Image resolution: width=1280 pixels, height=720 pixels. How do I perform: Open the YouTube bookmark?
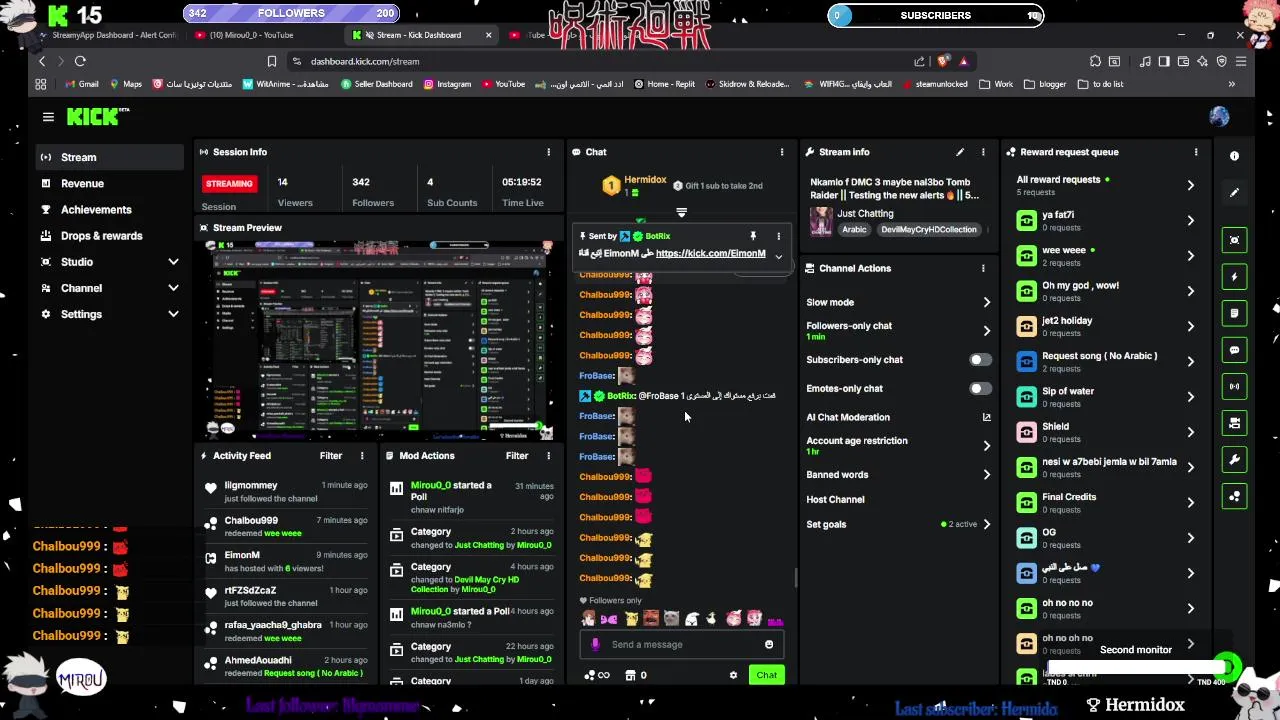tap(503, 84)
